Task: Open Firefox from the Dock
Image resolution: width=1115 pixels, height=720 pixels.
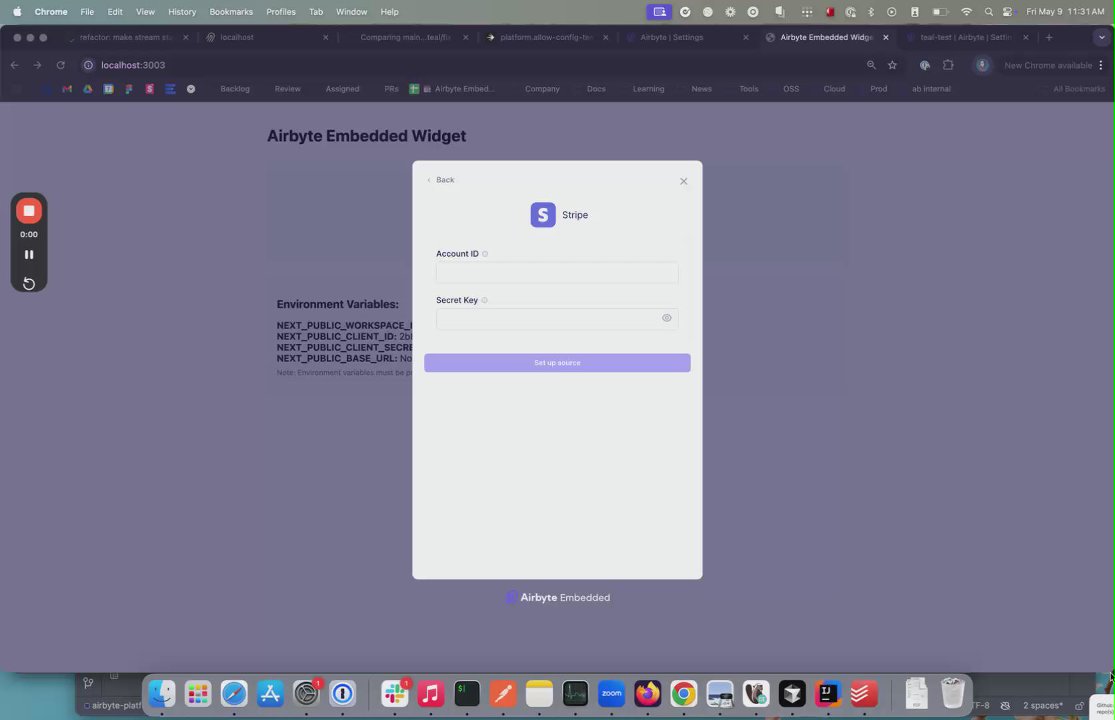Action: click(x=647, y=693)
